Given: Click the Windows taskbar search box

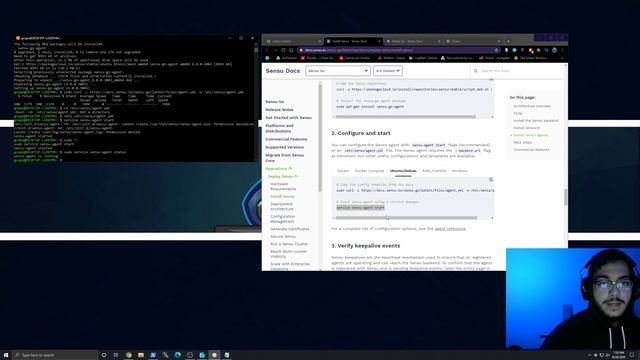Looking at the screenshot, I should pyautogui.click(x=55, y=355).
